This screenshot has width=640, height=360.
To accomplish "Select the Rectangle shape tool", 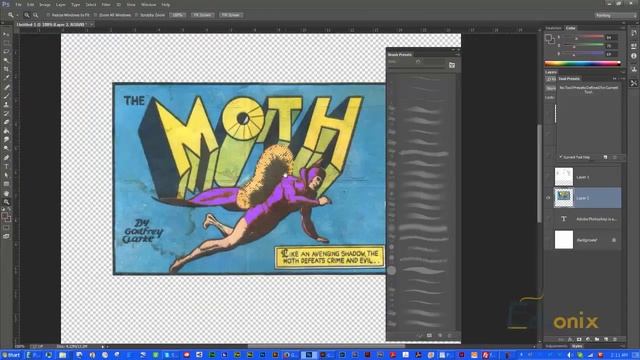I will tap(6, 184).
